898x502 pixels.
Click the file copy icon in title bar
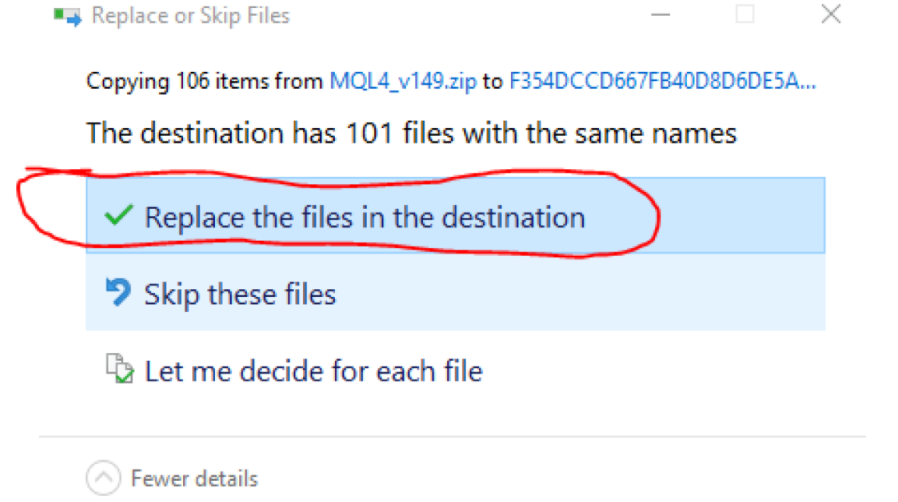click(x=68, y=16)
